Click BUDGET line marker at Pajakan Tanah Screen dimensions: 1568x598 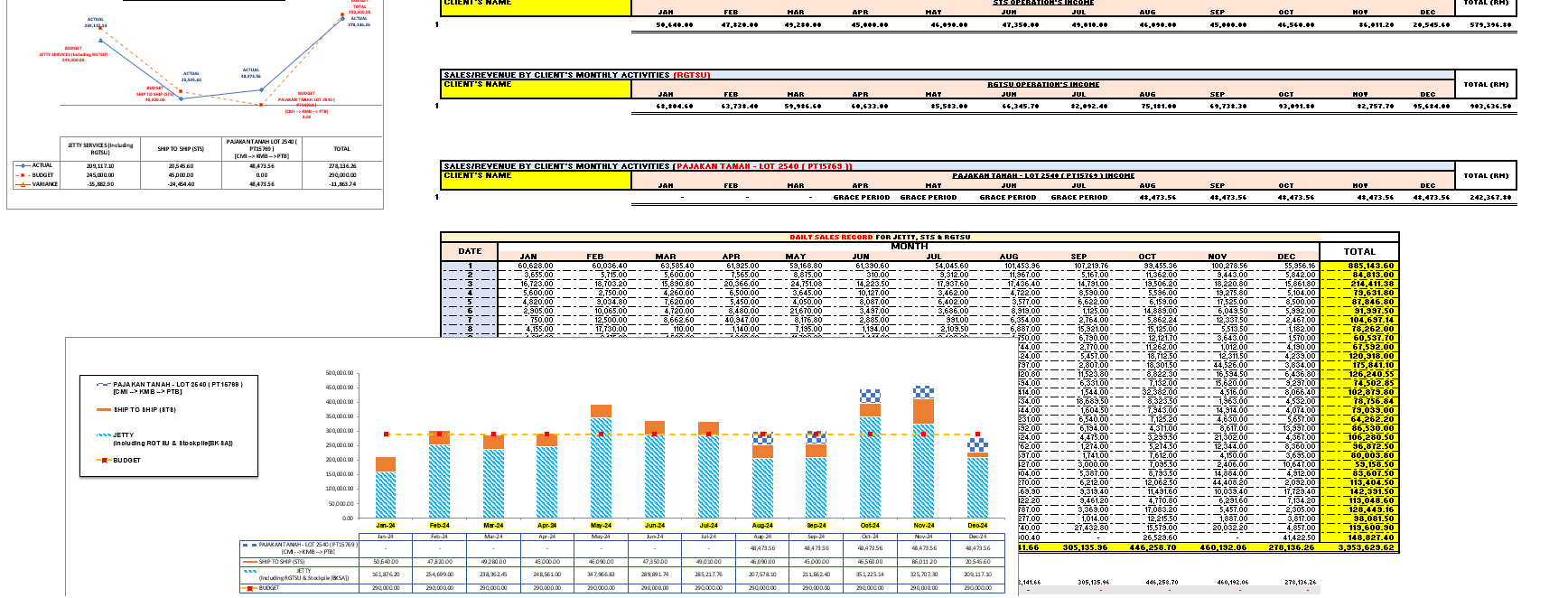[262, 105]
